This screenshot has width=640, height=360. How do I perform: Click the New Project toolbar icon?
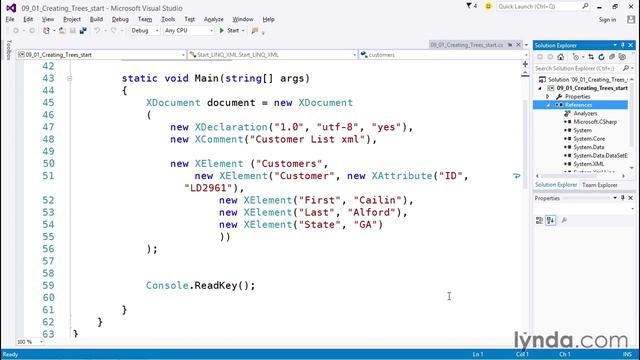click(47, 31)
